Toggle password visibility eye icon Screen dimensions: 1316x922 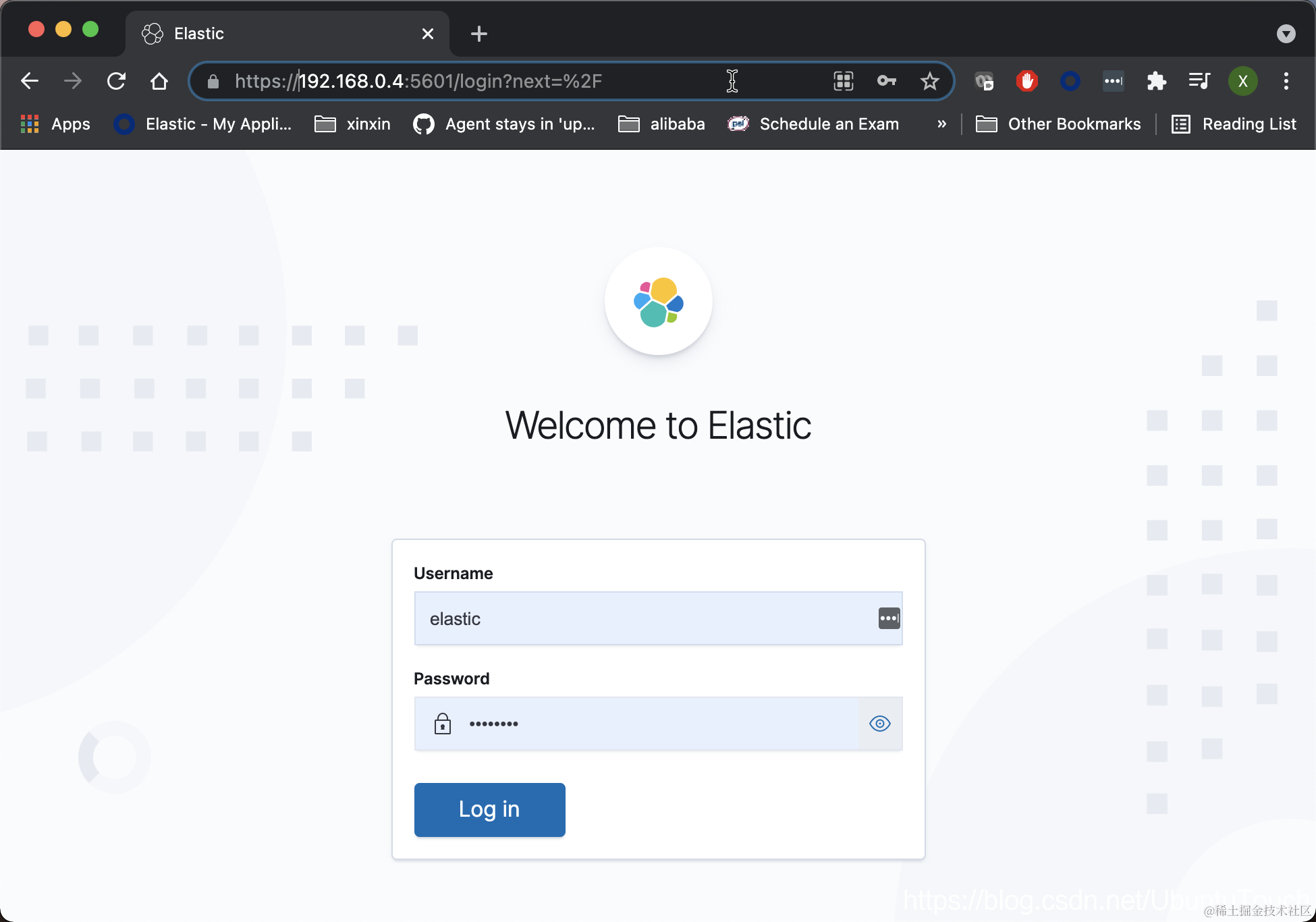click(879, 724)
